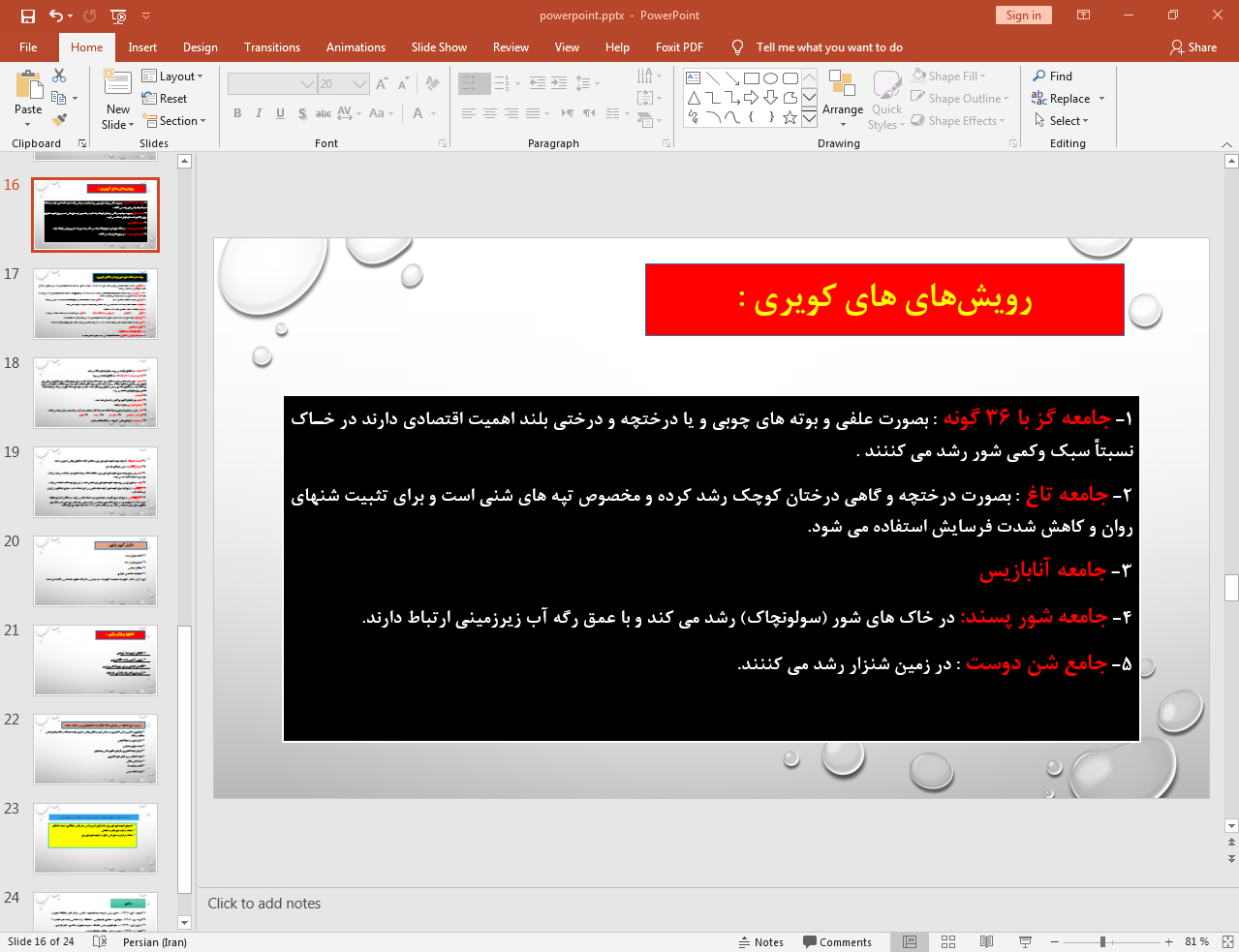The height and width of the screenshot is (952, 1239).
Task: Open the Layout dropdown
Action: pyautogui.click(x=172, y=77)
